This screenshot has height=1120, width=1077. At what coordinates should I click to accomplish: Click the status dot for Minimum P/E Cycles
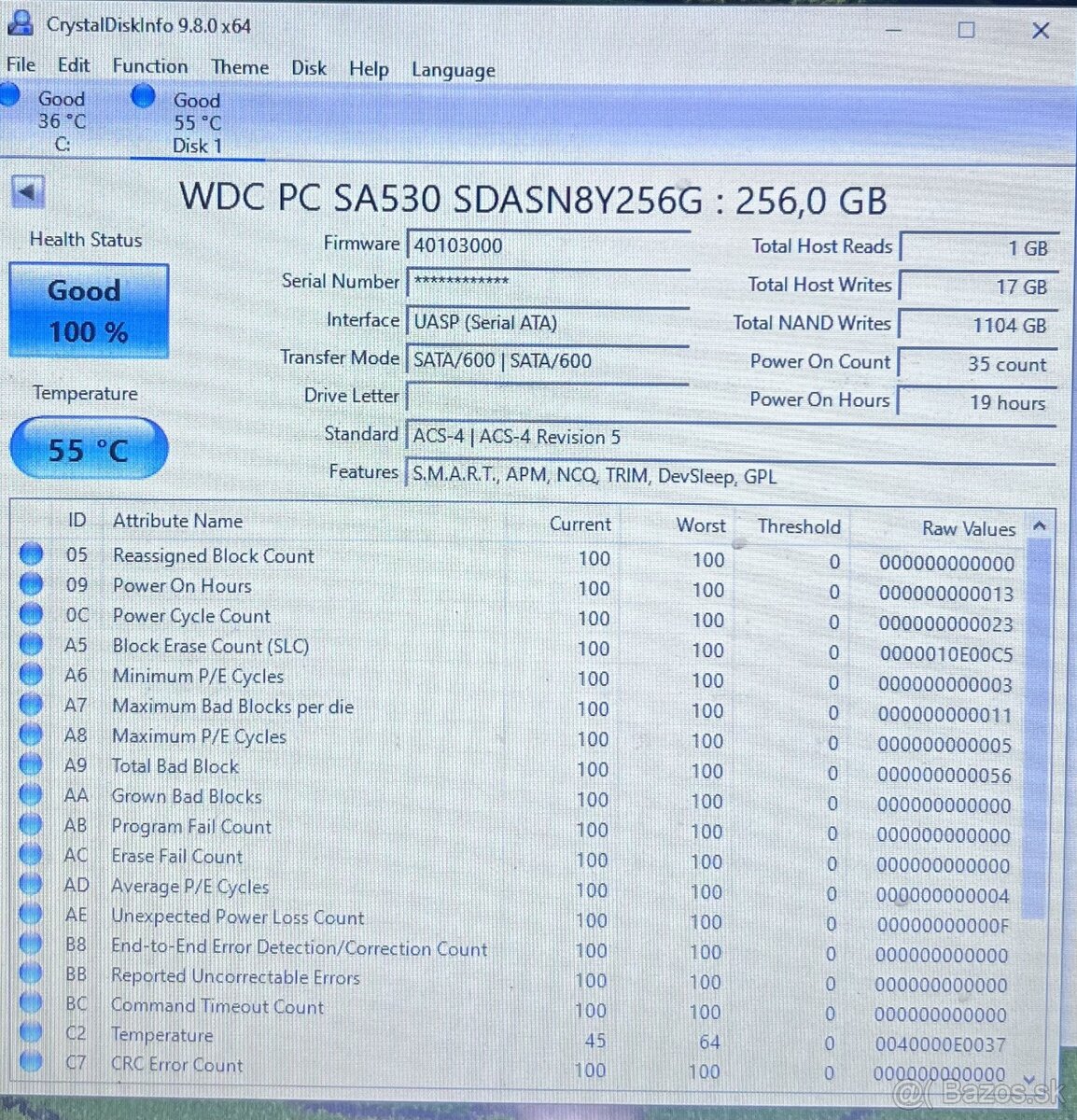[x=32, y=674]
